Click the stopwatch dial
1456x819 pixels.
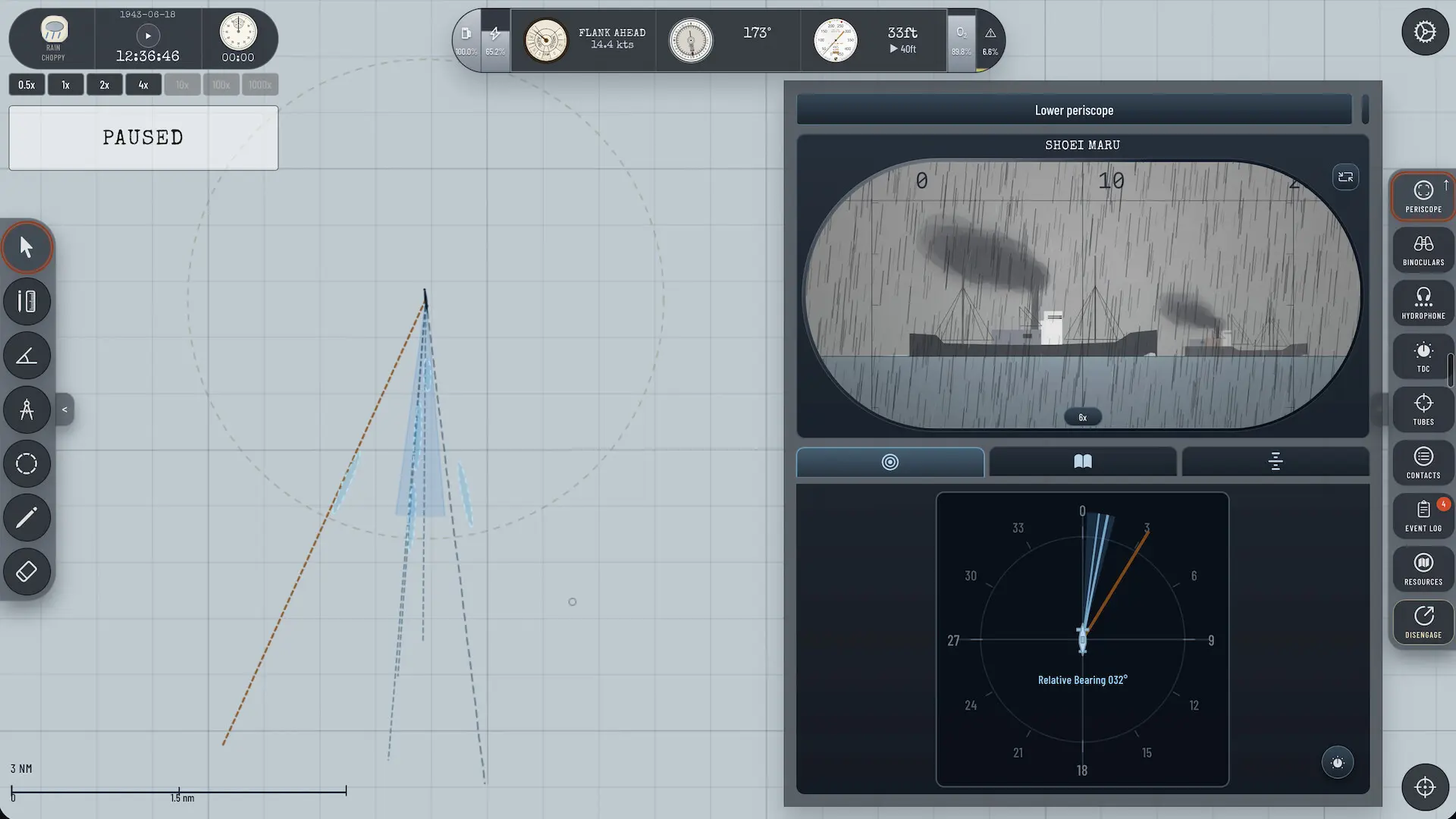[x=238, y=31]
